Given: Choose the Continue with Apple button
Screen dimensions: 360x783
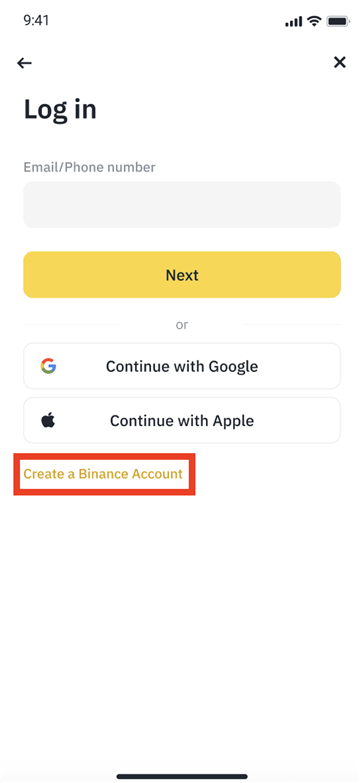Looking at the screenshot, I should click(x=182, y=420).
